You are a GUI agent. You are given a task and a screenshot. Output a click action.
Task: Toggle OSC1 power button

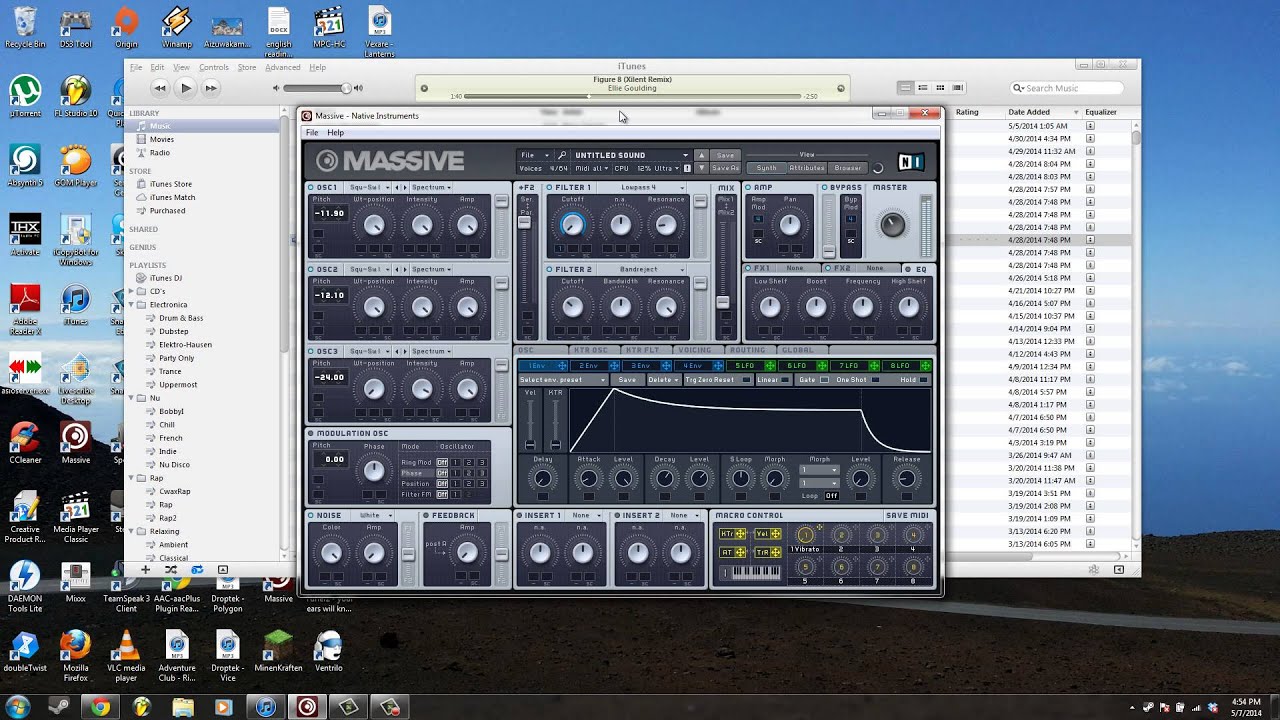coord(312,187)
